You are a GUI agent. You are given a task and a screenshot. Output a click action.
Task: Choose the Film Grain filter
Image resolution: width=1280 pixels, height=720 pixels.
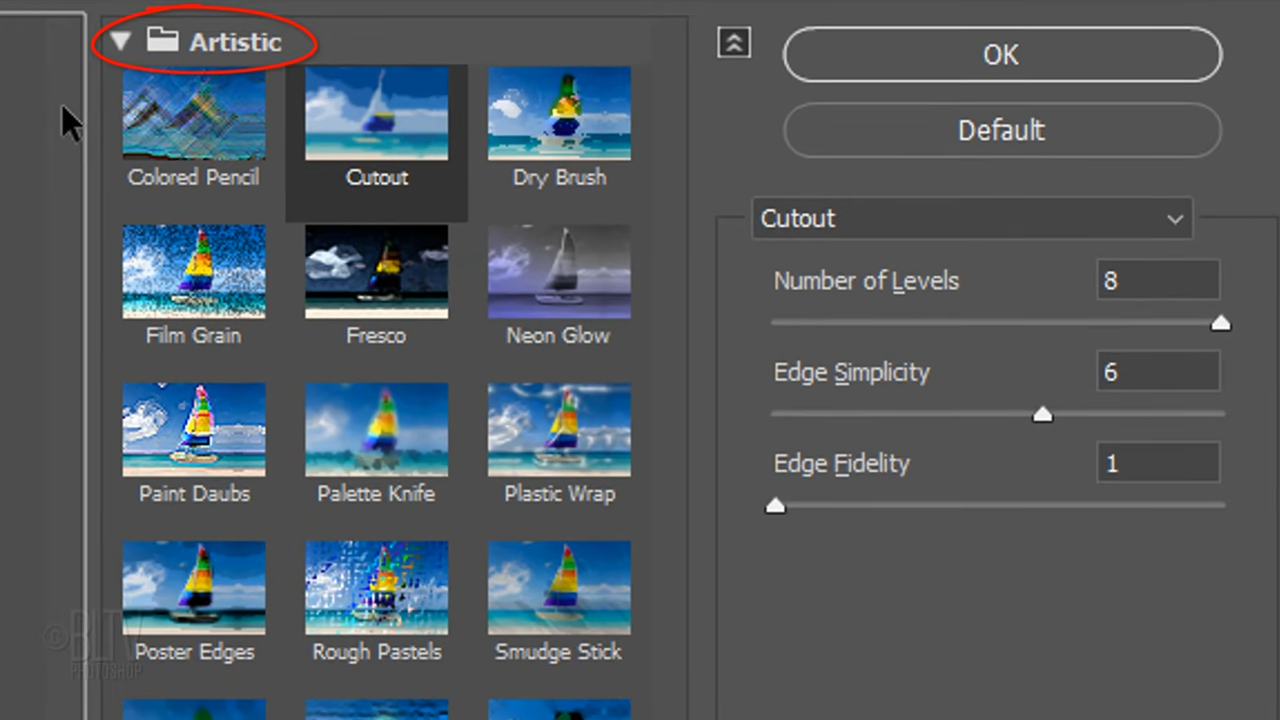194,270
